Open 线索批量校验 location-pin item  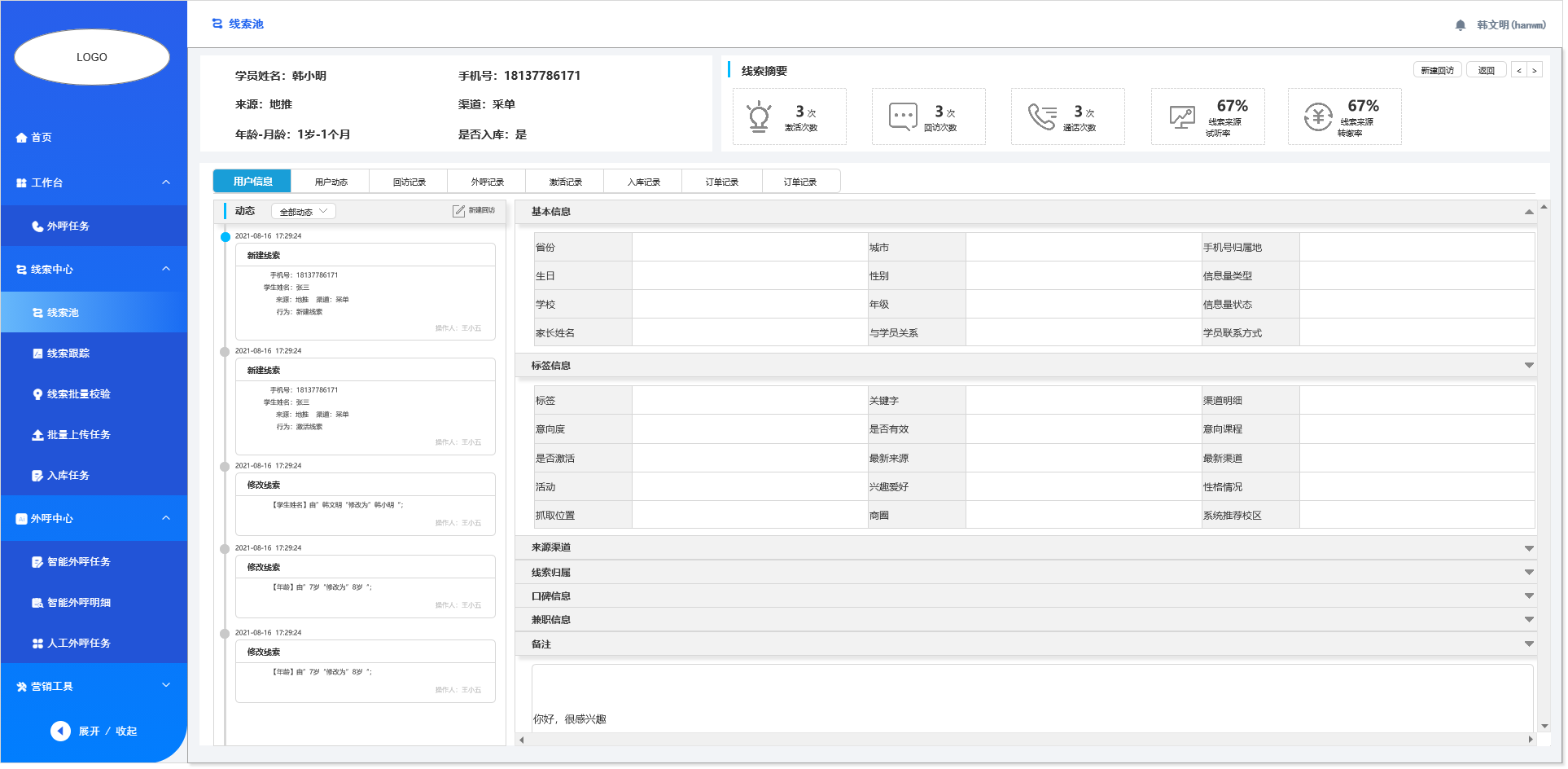(x=37, y=394)
